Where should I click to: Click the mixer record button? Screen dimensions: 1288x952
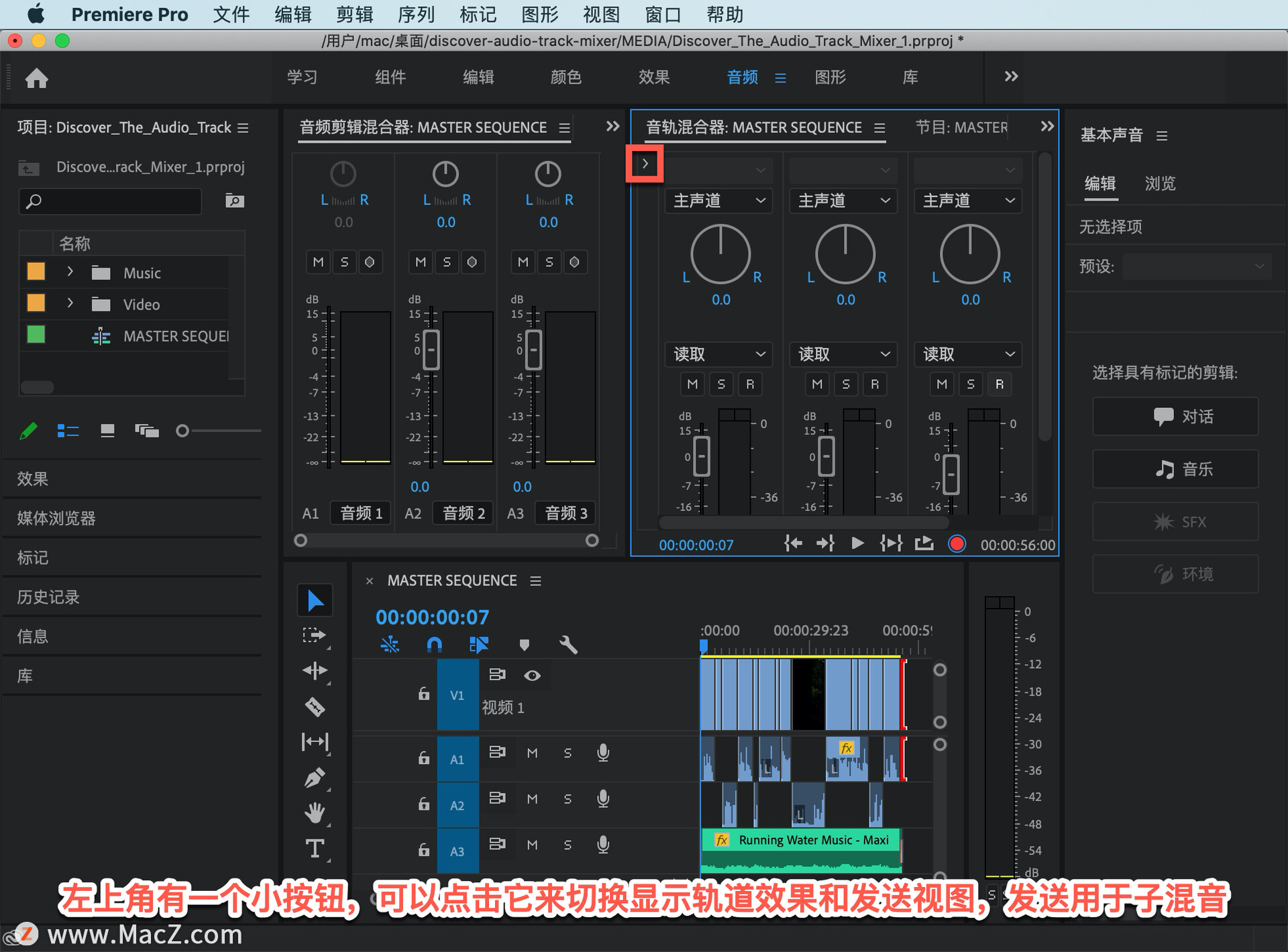click(957, 544)
